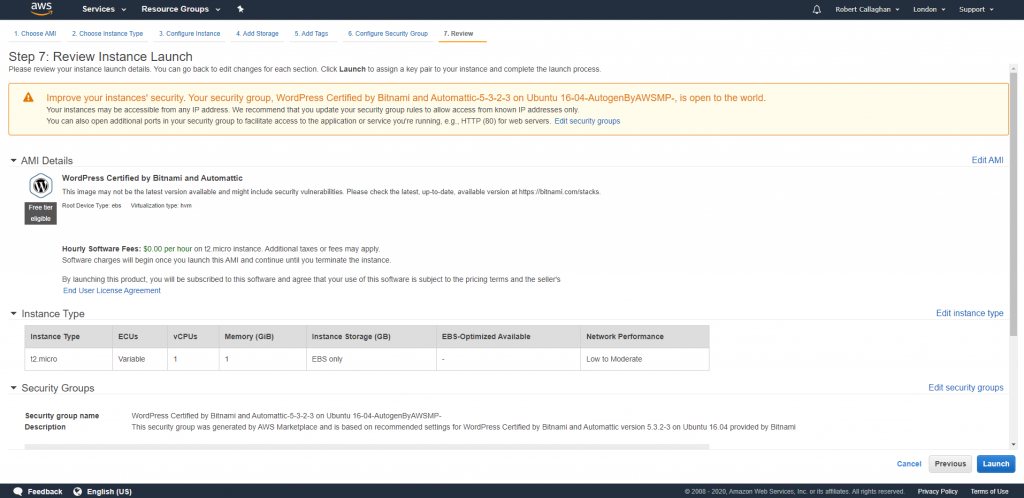Viewport: 1024px width, 498px height.
Task: Click Edit security groups link on the right
Action: click(x=966, y=388)
